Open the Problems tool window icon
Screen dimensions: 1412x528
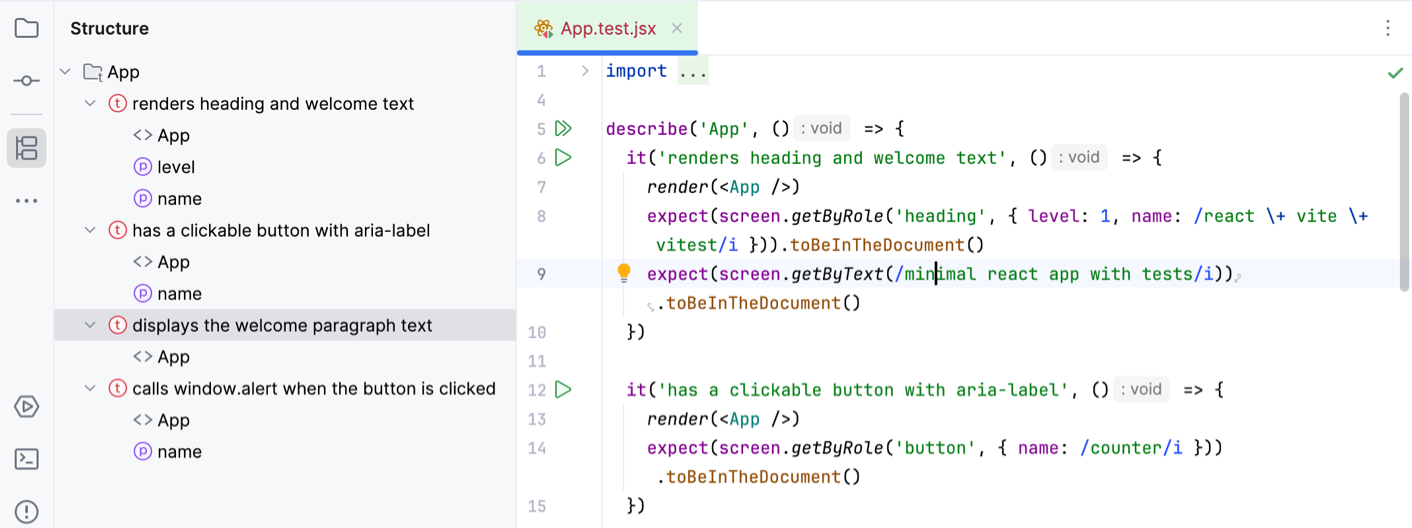coord(27,511)
